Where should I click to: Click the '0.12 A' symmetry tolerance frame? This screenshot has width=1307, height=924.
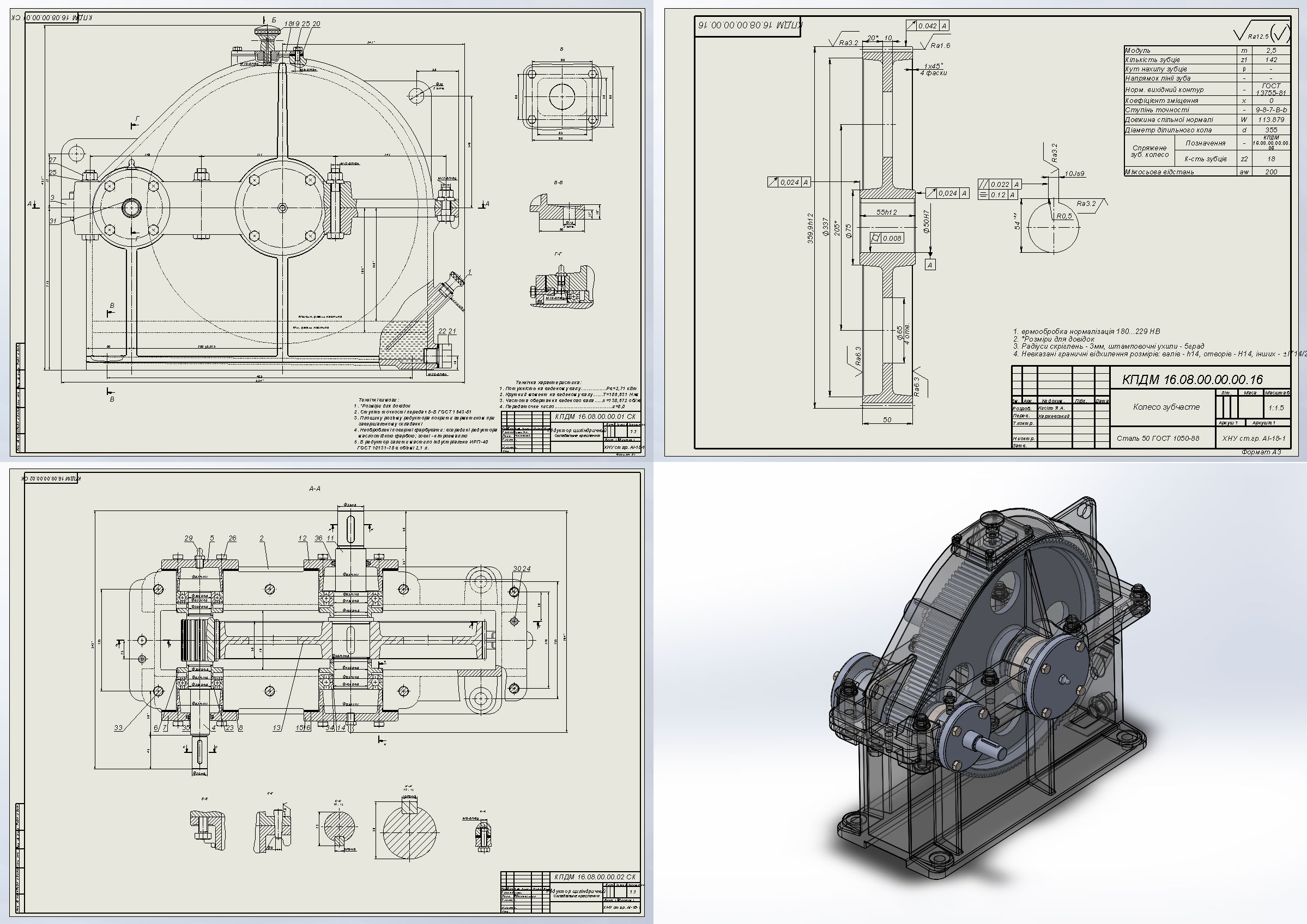click(997, 194)
